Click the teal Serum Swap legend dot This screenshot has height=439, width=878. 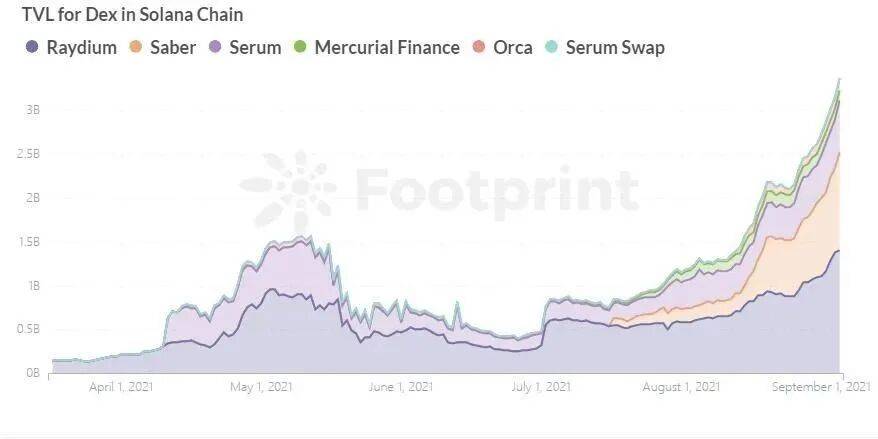coord(551,48)
